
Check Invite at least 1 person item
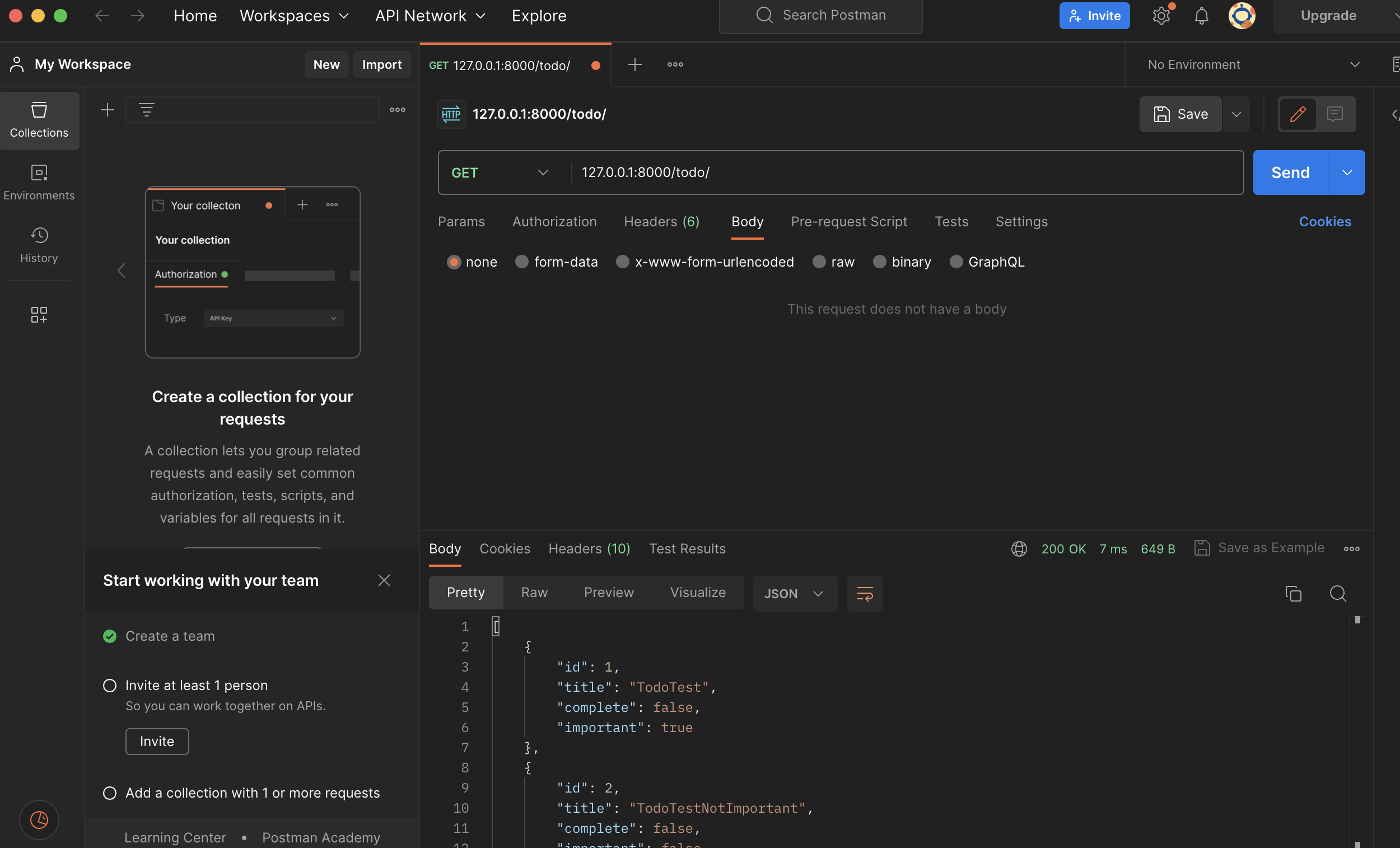point(110,686)
